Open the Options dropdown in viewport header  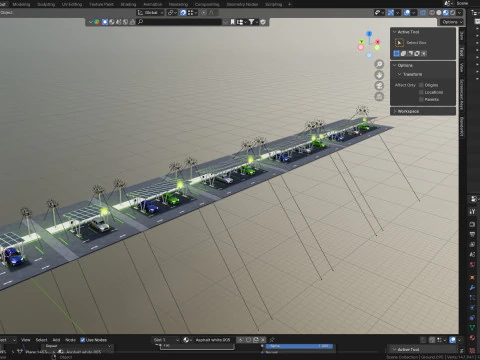coord(452,22)
